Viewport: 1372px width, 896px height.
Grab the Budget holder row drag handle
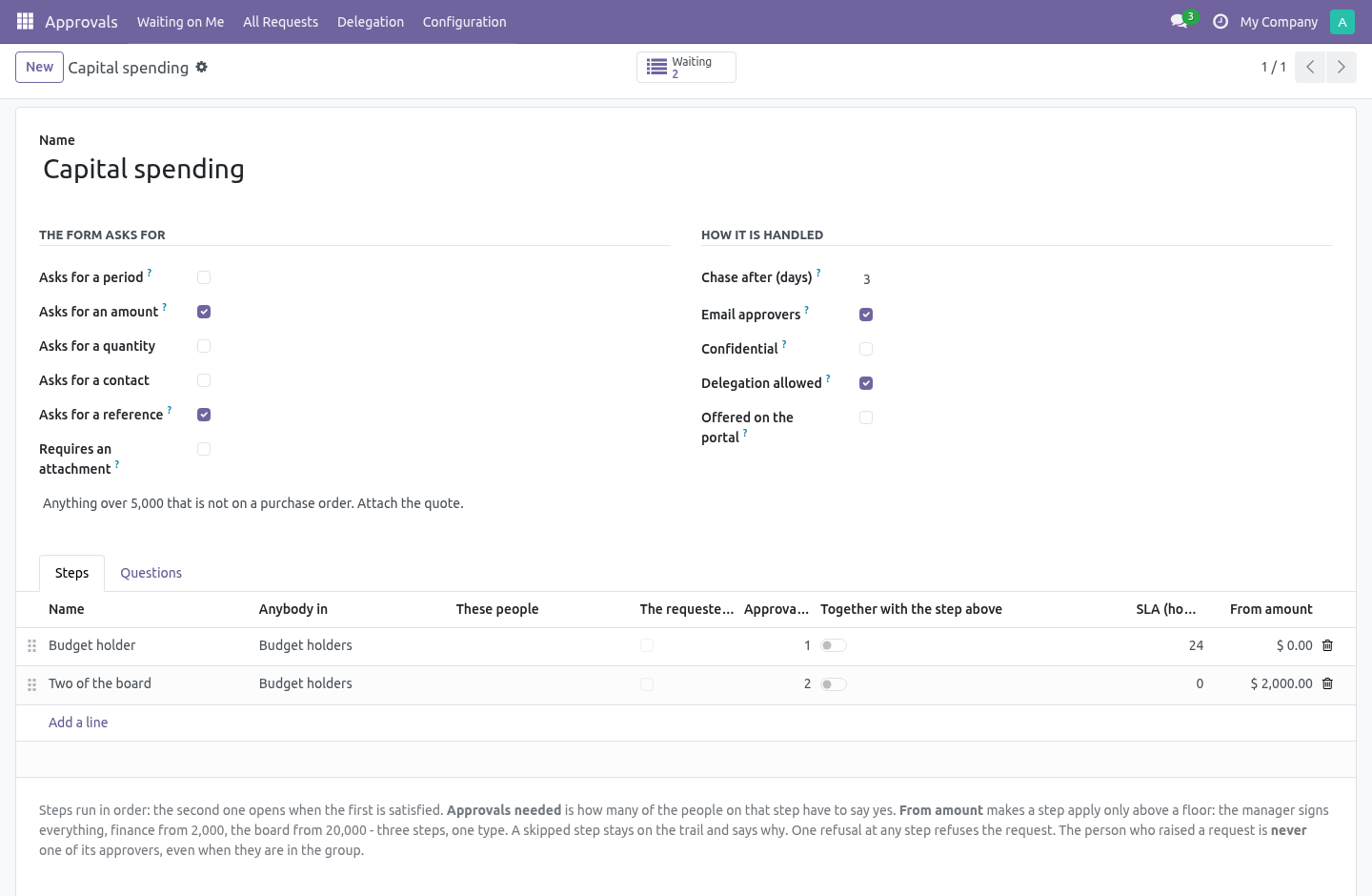point(31,645)
